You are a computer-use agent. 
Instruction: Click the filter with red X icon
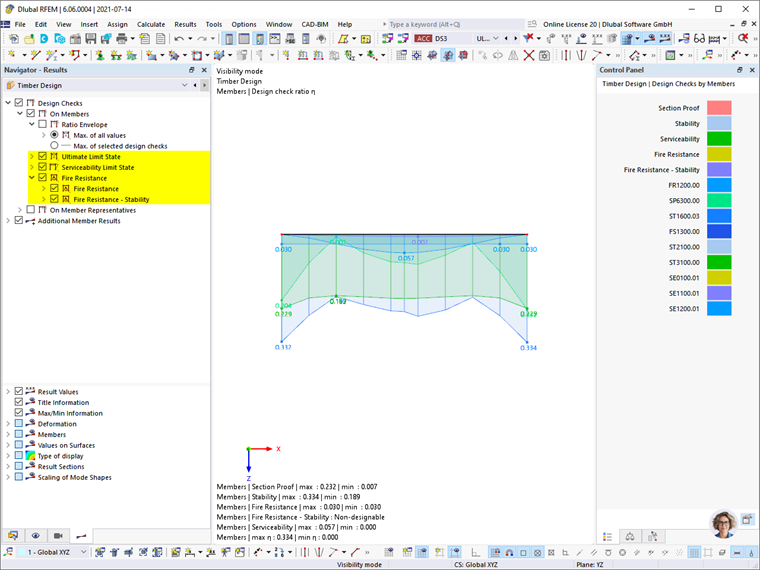(529, 39)
